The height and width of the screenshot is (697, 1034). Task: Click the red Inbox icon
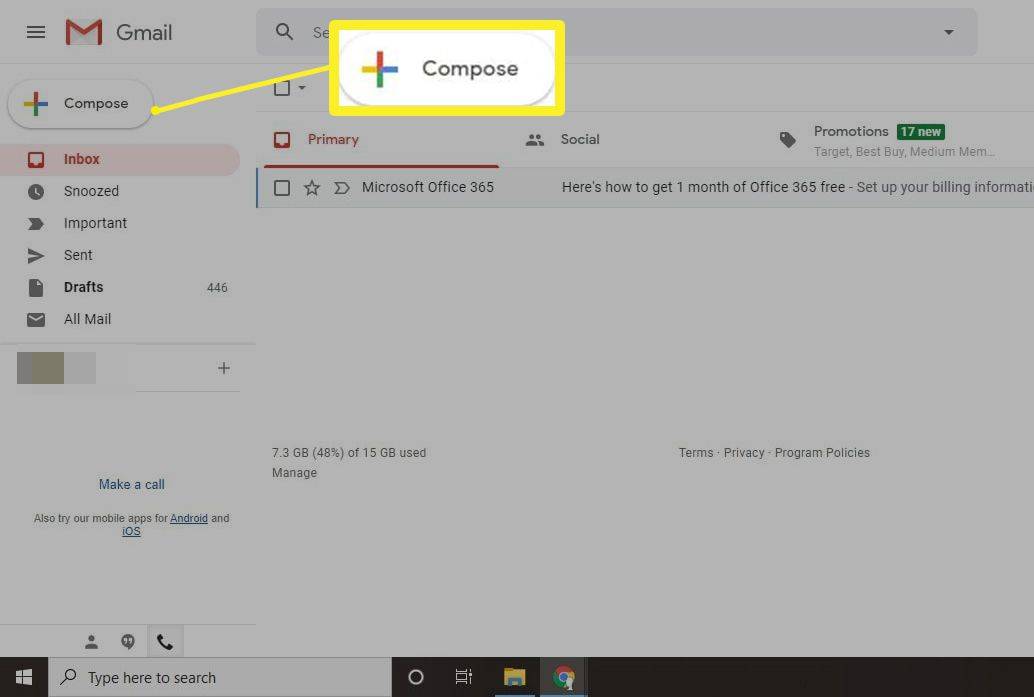36,160
